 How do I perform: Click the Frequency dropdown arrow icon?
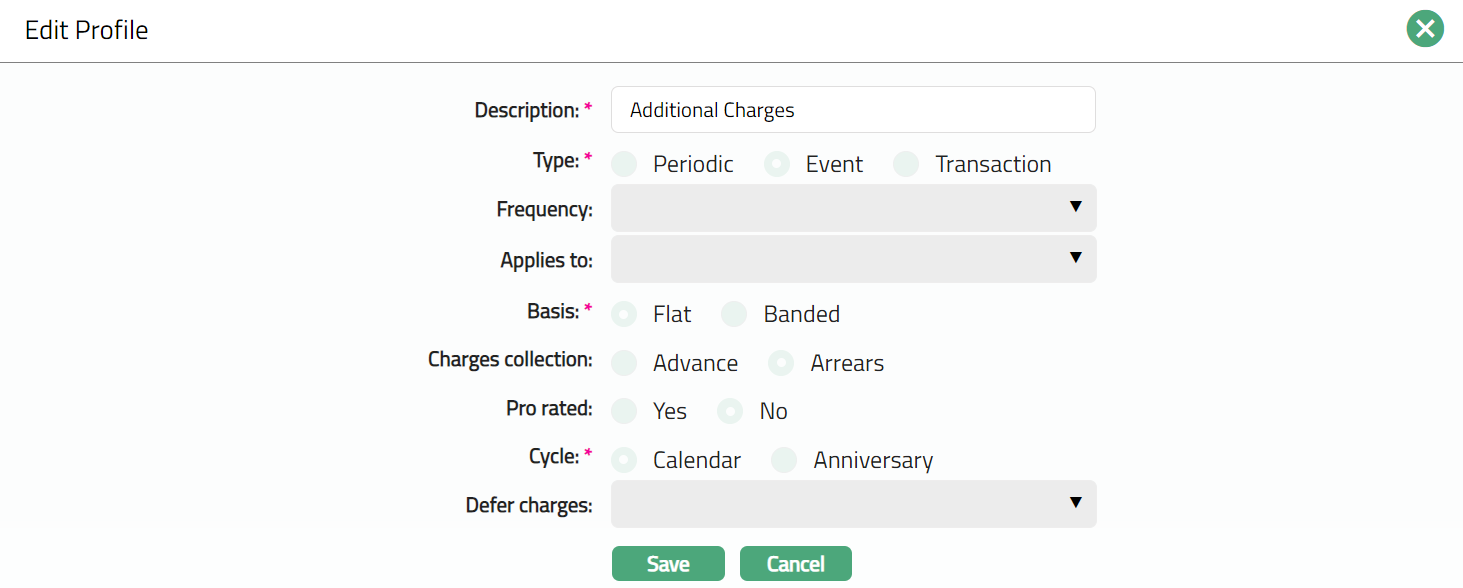pos(1076,207)
